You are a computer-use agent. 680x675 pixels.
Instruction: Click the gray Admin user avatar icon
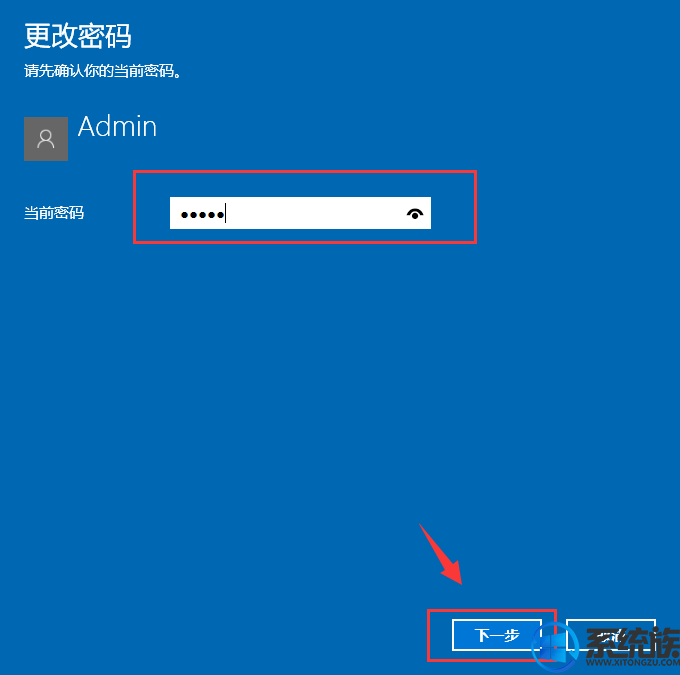(x=46, y=139)
